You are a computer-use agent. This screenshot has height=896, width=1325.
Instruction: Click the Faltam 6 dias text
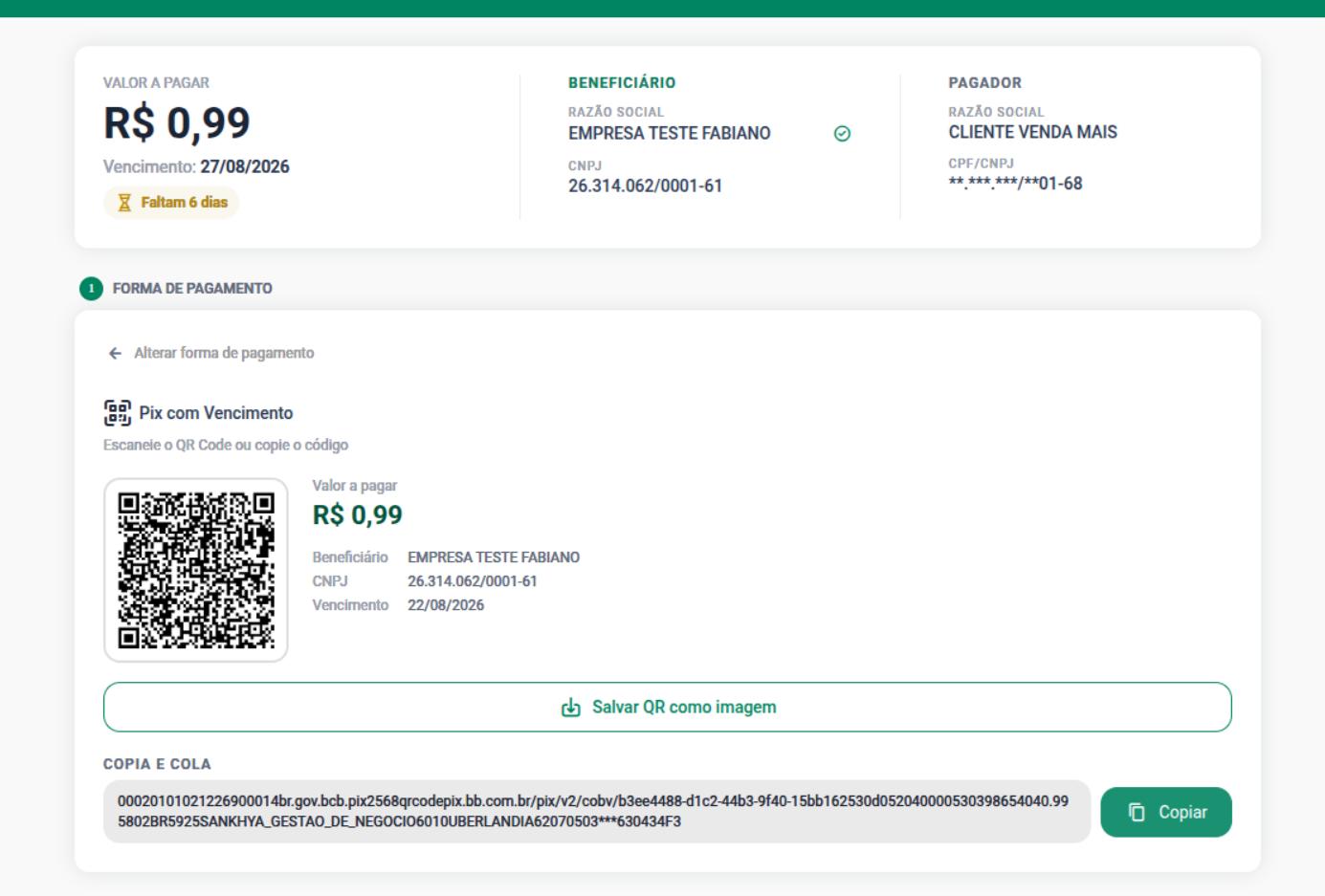(x=185, y=203)
